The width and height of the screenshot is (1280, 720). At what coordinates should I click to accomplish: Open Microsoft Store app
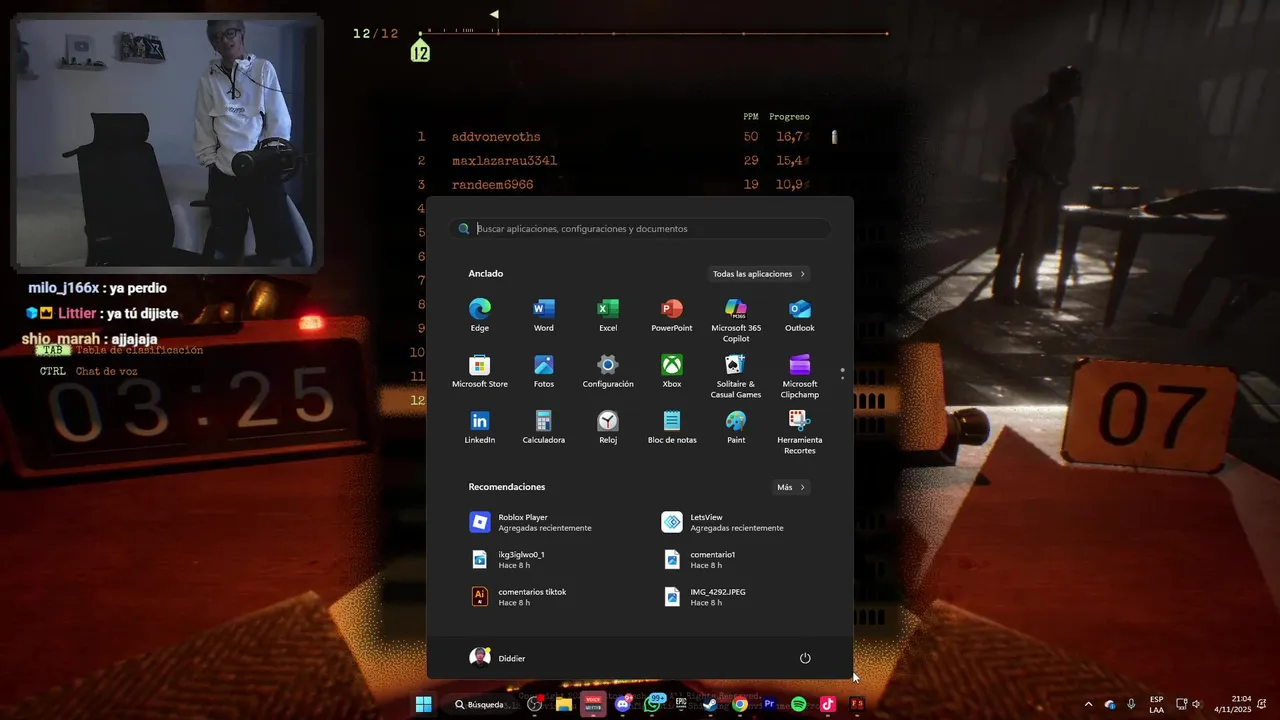tap(480, 370)
